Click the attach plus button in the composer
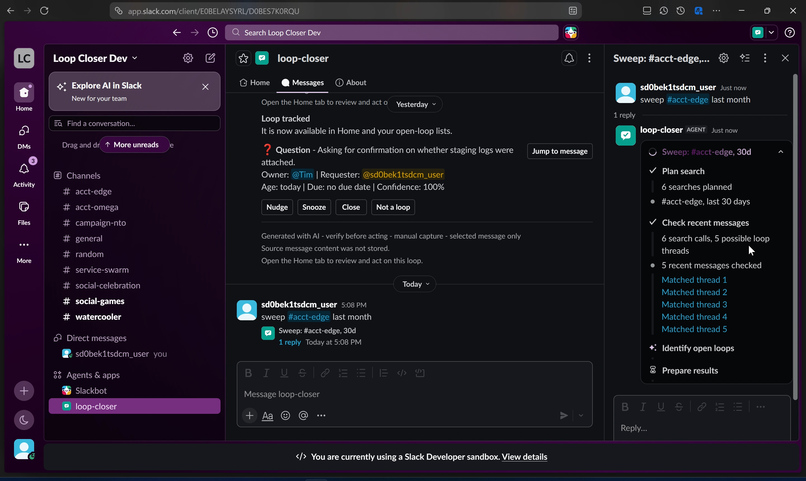 point(249,415)
